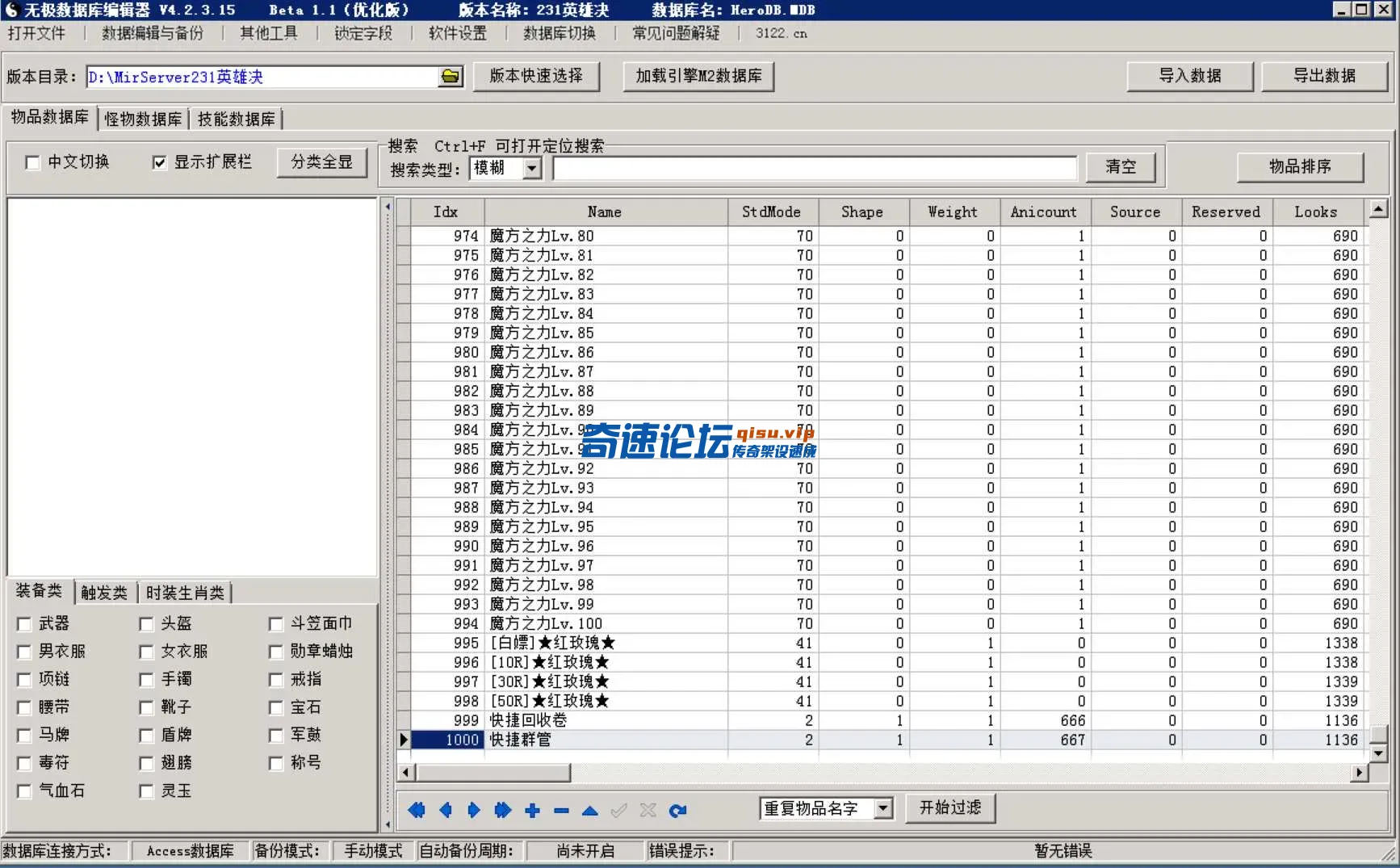Open 锁定字段 menu

[363, 33]
